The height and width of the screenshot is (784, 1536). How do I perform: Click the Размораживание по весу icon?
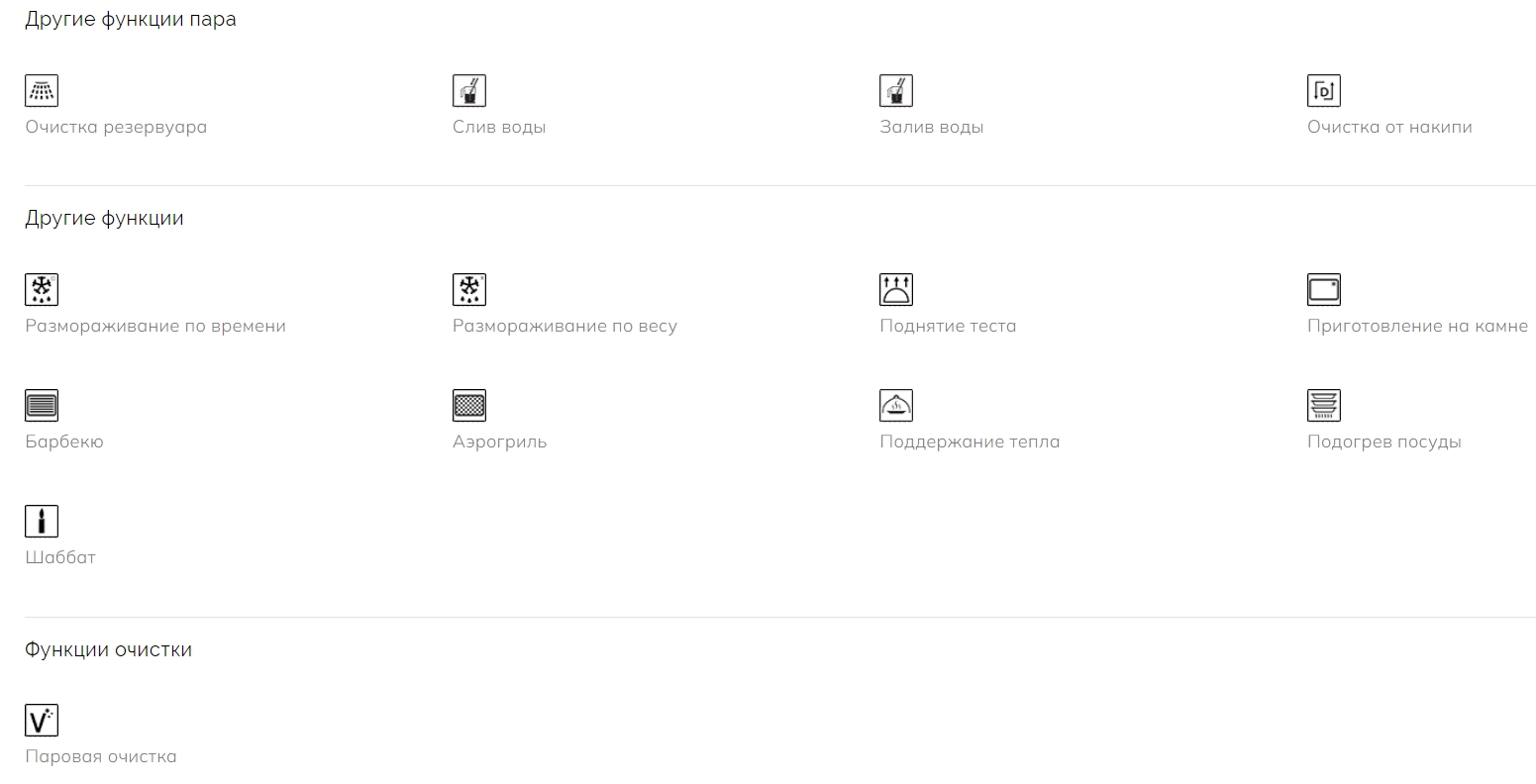469,290
